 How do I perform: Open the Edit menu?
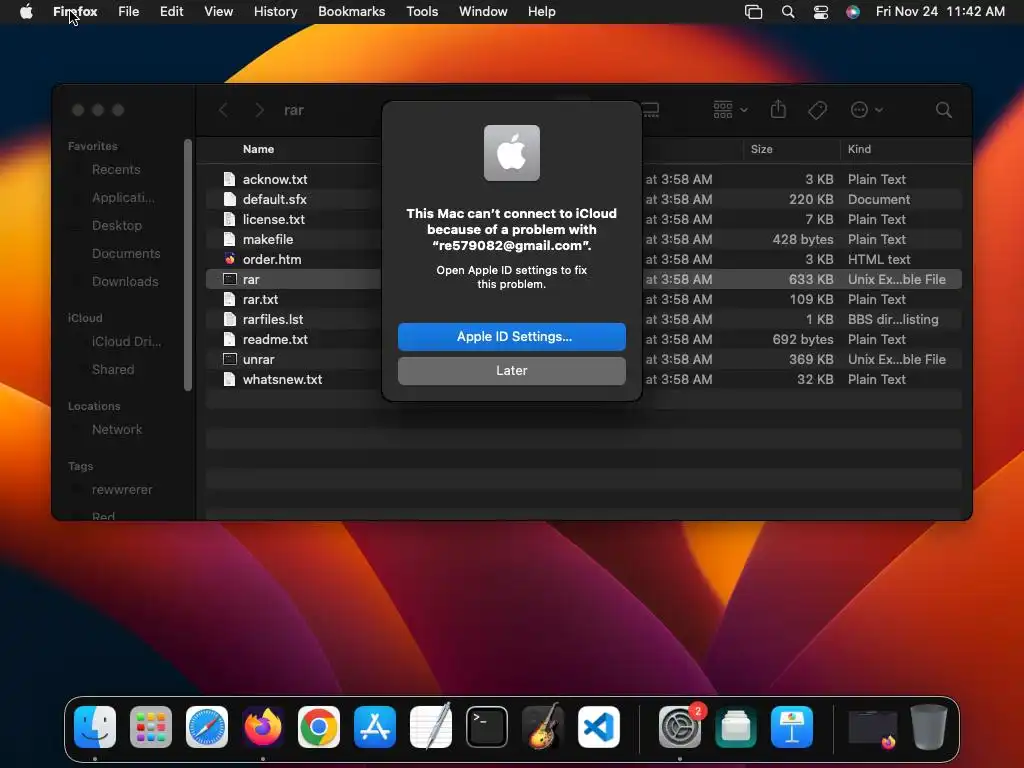pyautogui.click(x=171, y=11)
